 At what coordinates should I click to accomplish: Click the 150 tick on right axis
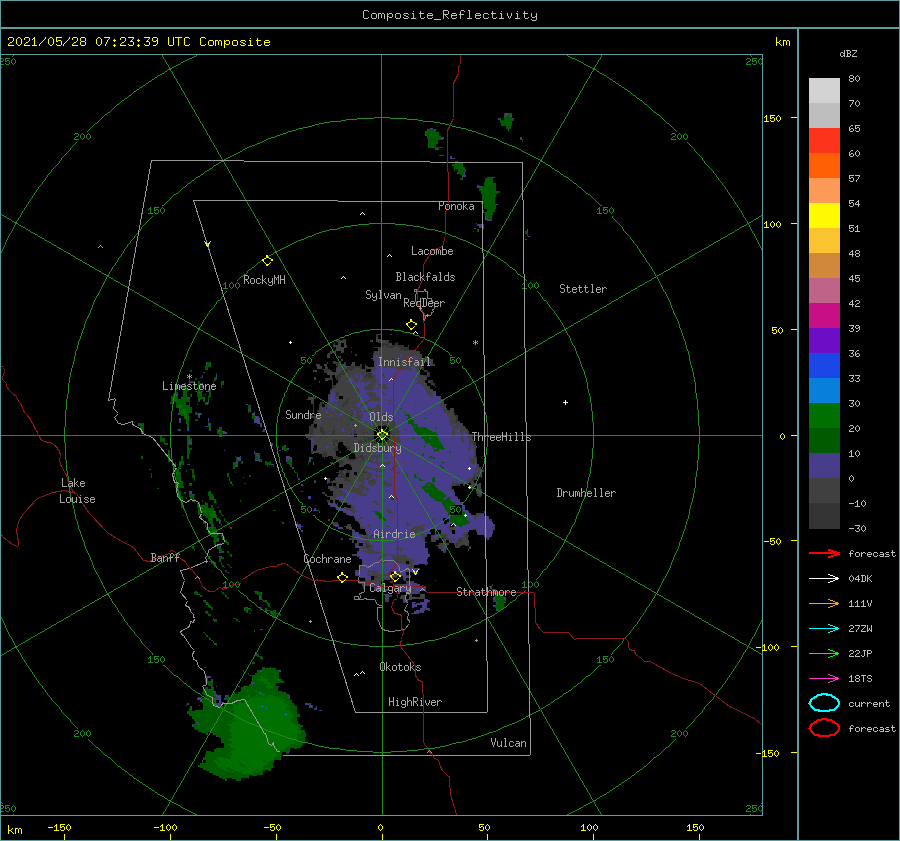(772, 118)
